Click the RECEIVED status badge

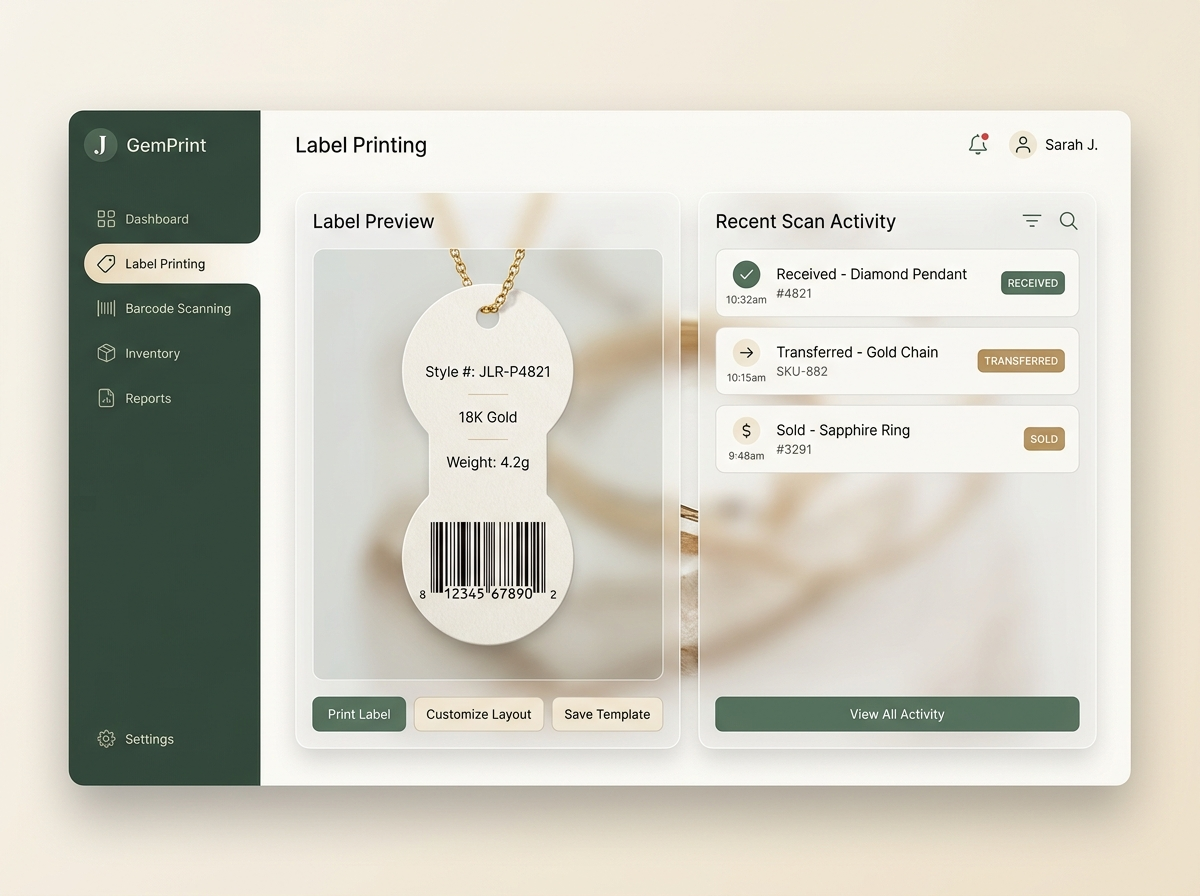[1033, 283]
